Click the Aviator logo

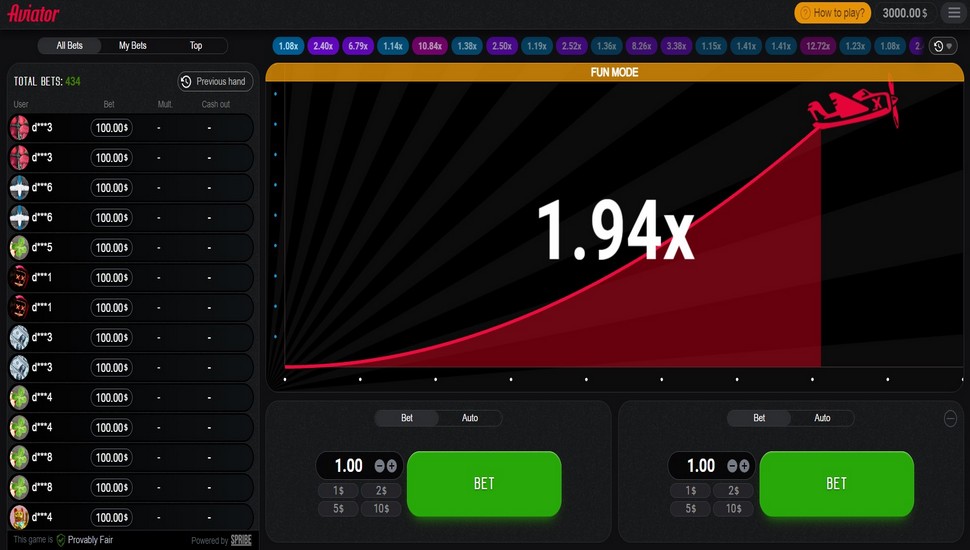(34, 13)
